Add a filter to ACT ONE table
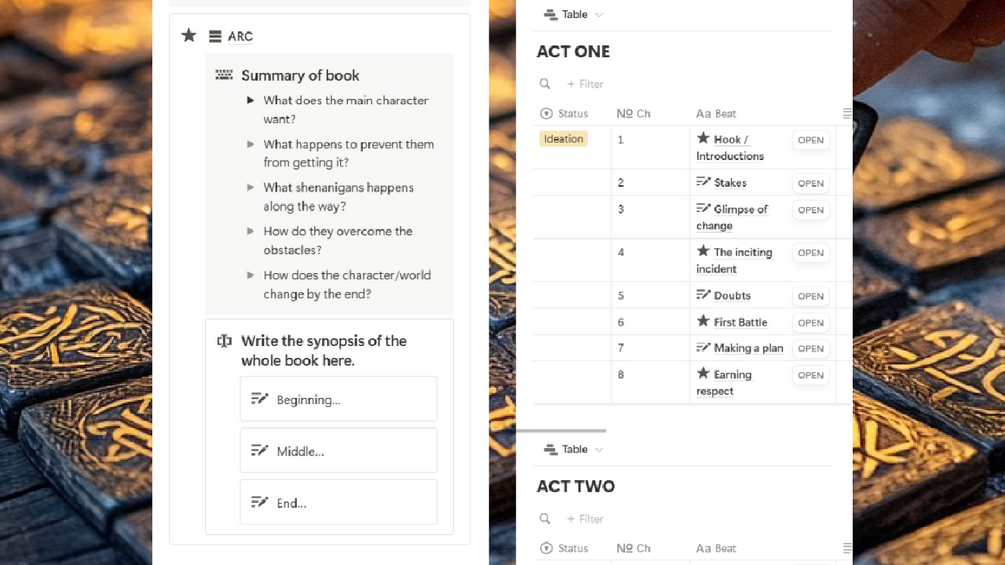Image resolution: width=1005 pixels, height=565 pixels. (x=585, y=84)
